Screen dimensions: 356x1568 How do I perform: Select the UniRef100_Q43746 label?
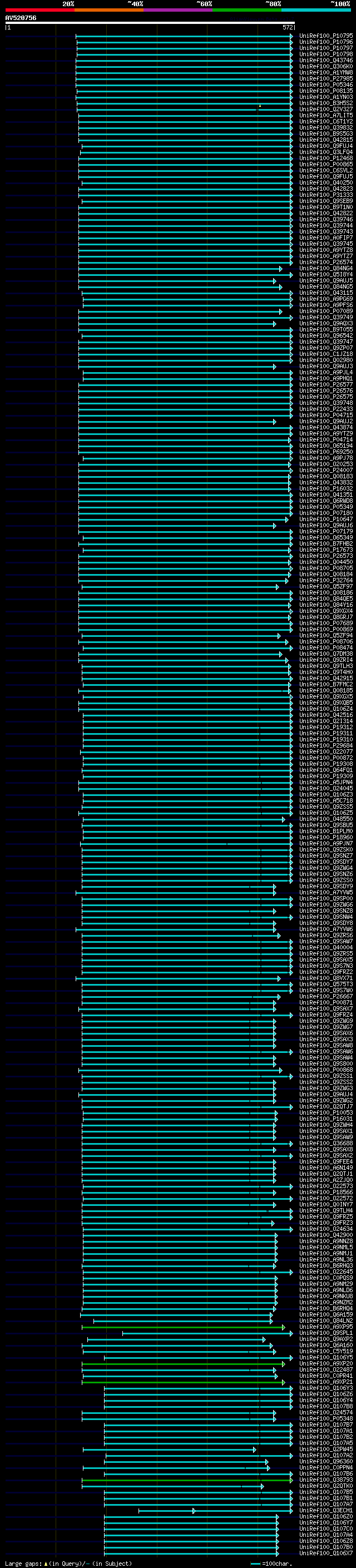[325, 60]
